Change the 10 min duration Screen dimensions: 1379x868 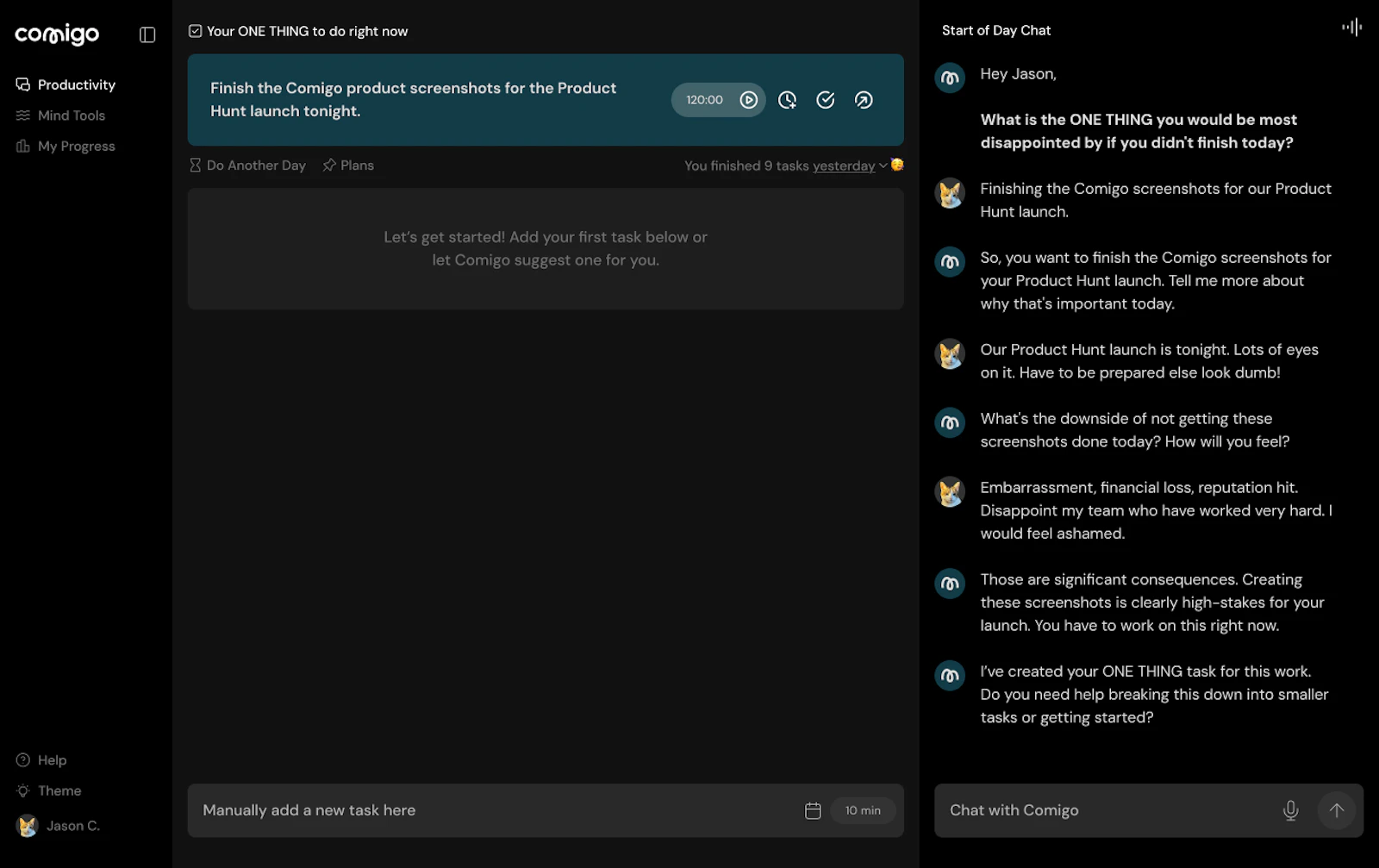(863, 810)
